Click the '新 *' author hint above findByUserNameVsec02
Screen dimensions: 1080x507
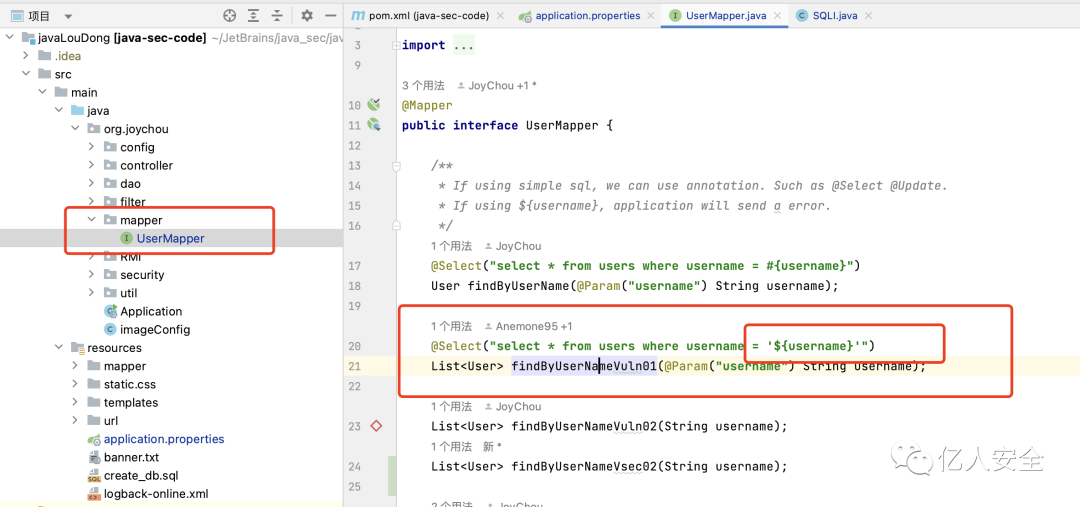pyautogui.click(x=492, y=446)
